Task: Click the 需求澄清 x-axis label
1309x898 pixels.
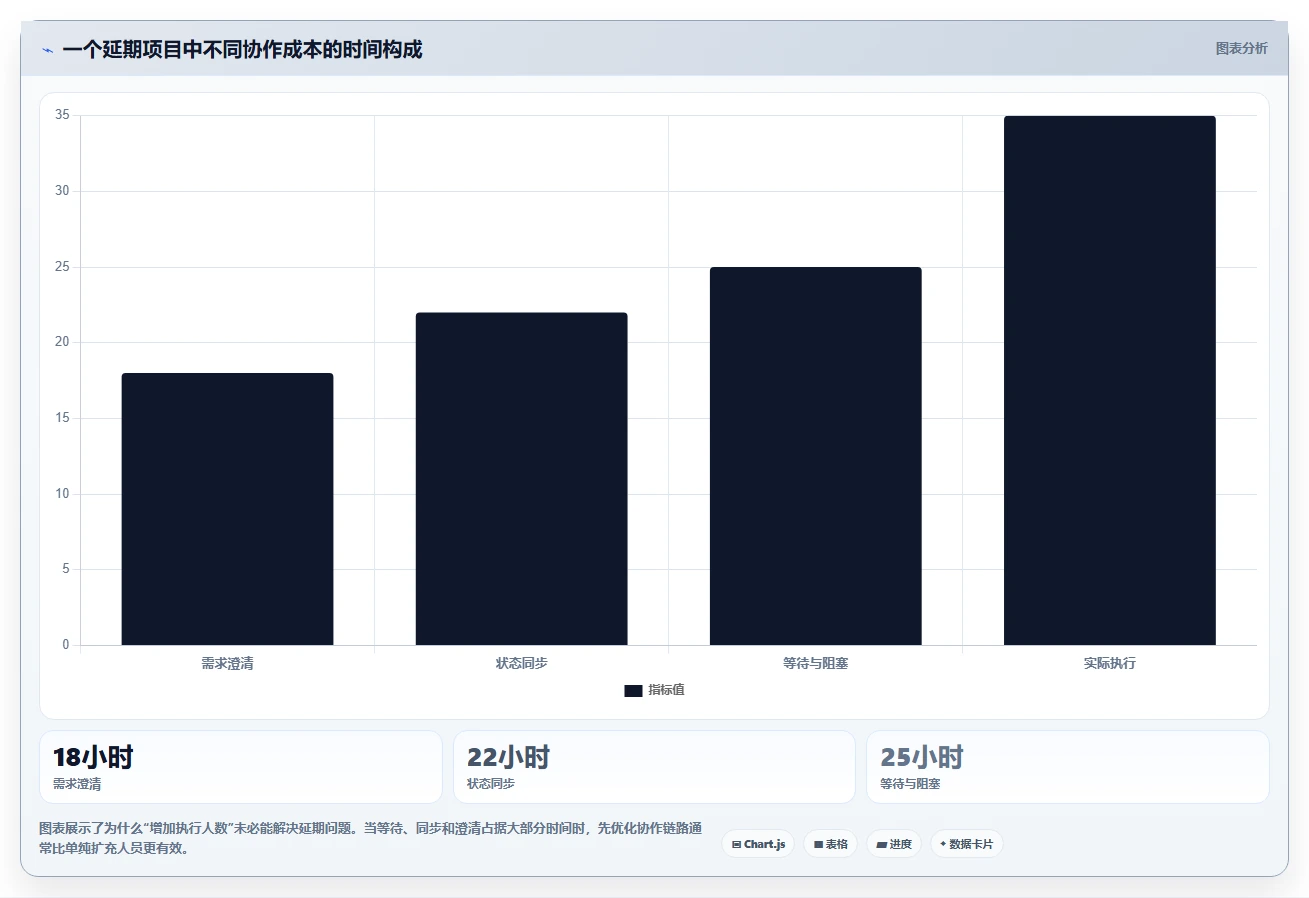Action: click(x=227, y=663)
